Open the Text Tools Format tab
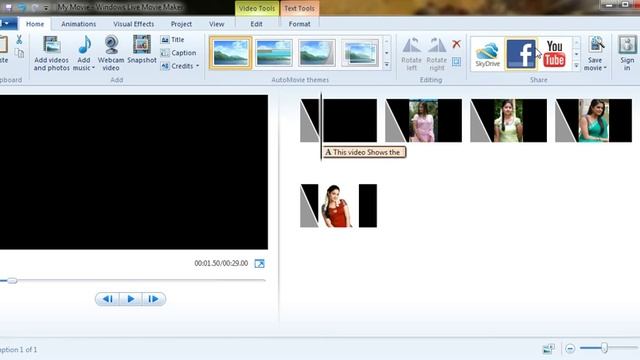The image size is (640, 360). [299, 24]
